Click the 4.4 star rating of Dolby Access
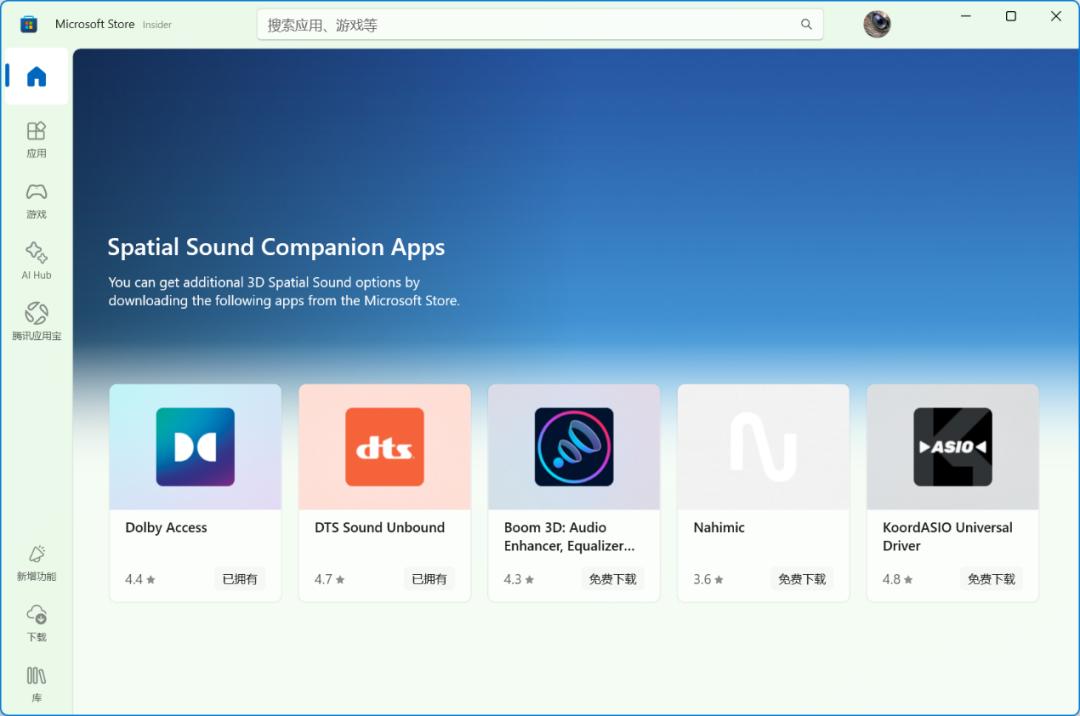 (140, 580)
